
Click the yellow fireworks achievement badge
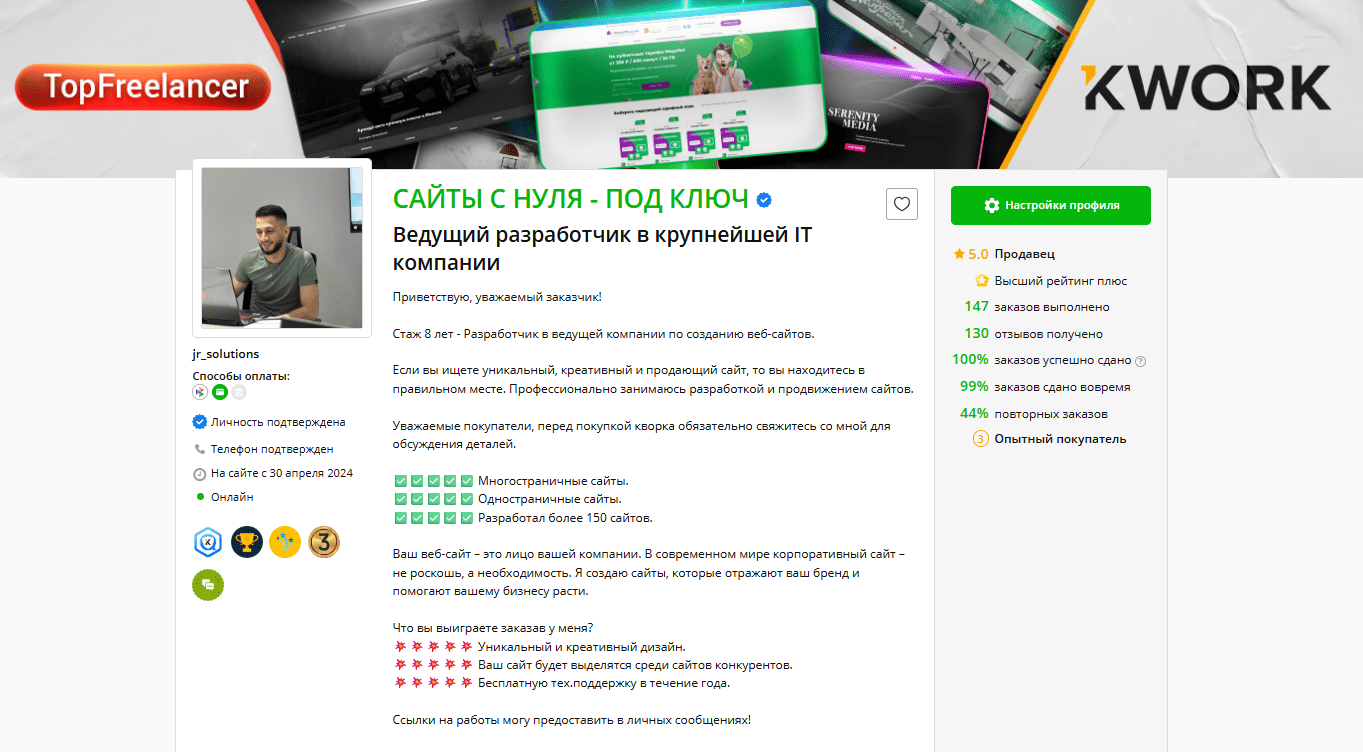285,543
